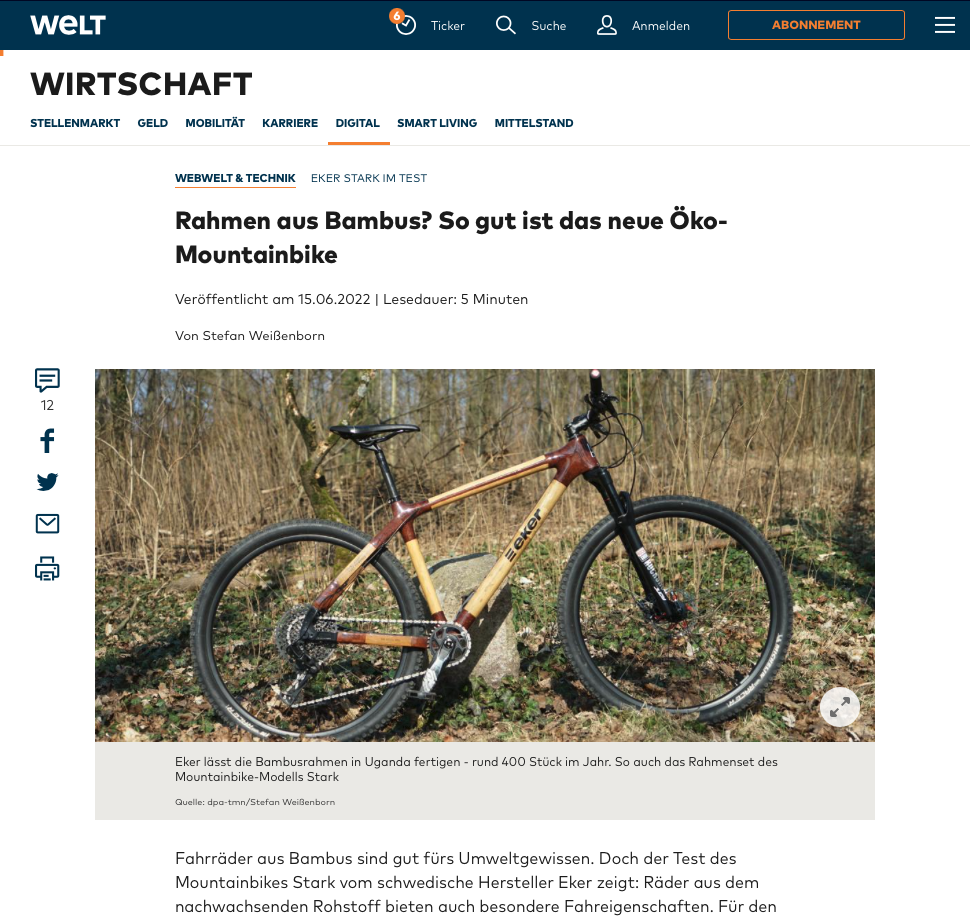
Task: Open the Ticker clock icon
Action: point(405,24)
